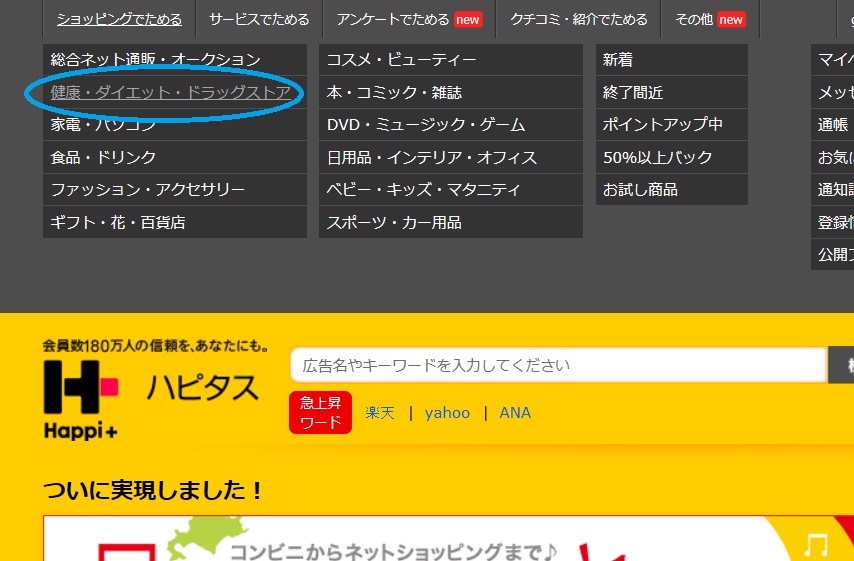
Task: Select 健康・ダイエット・ドラッグストア category
Action: (x=175, y=92)
